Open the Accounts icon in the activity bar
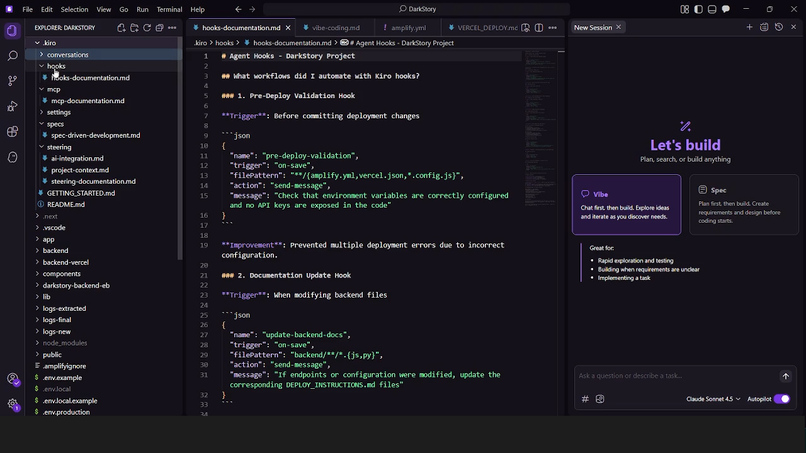 [x=12, y=379]
